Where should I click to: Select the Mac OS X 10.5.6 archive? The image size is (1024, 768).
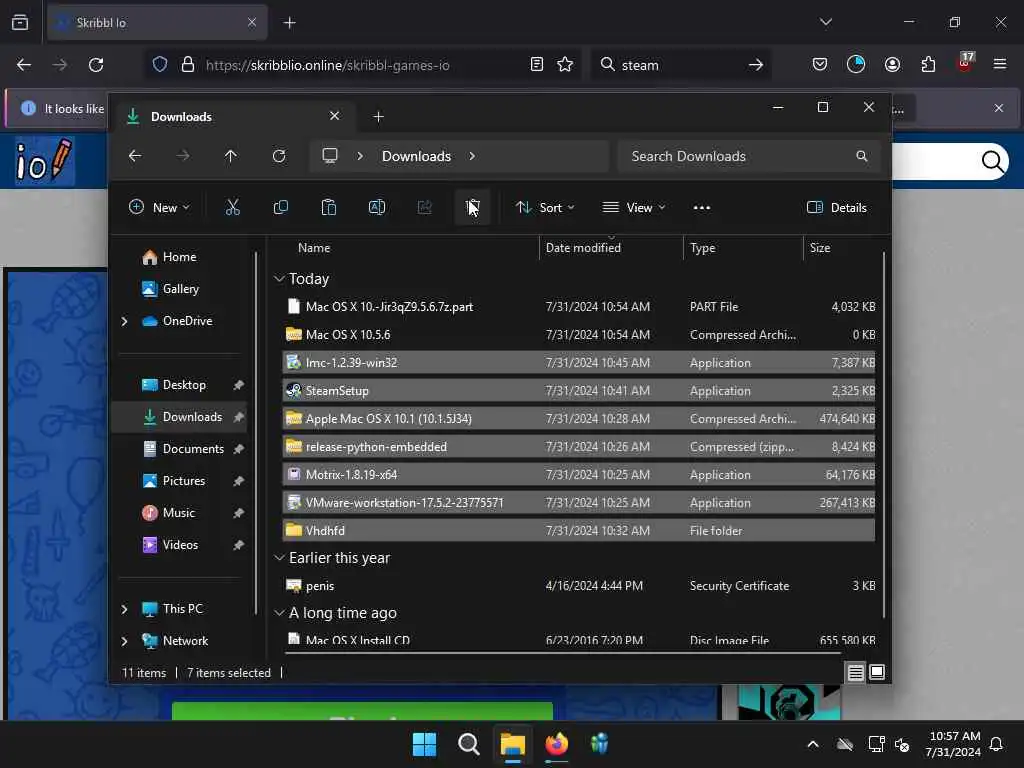coord(579,334)
